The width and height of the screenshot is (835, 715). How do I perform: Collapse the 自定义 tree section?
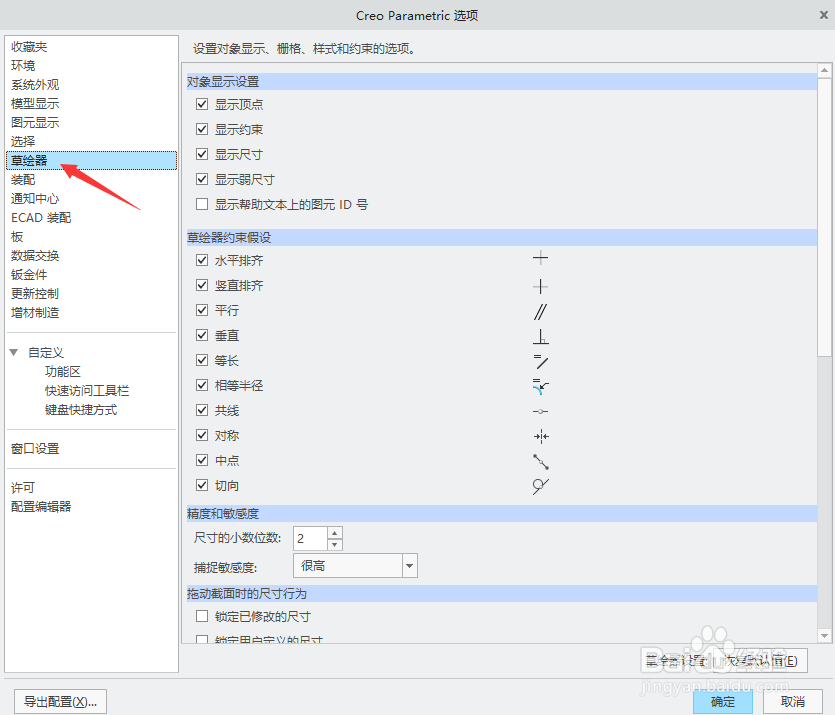pyautogui.click(x=14, y=352)
